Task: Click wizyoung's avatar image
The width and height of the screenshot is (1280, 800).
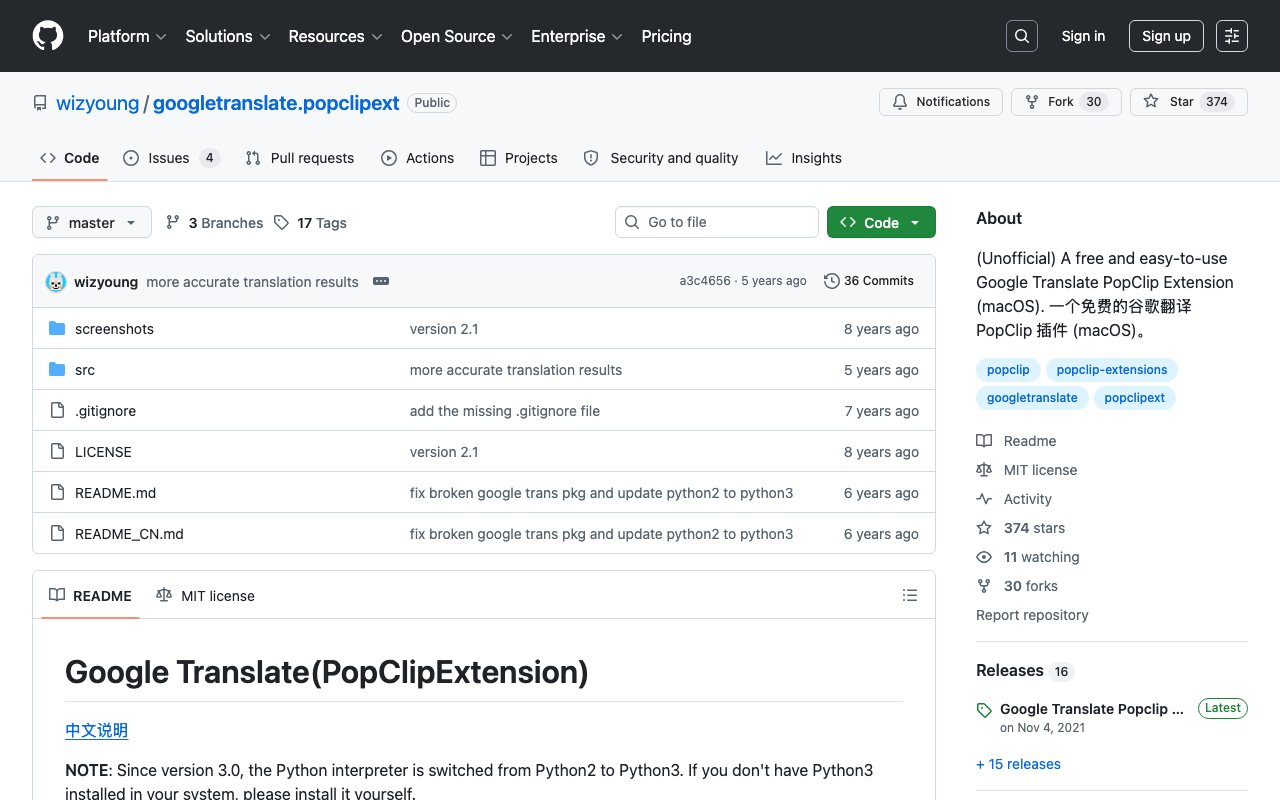Action: point(56,281)
